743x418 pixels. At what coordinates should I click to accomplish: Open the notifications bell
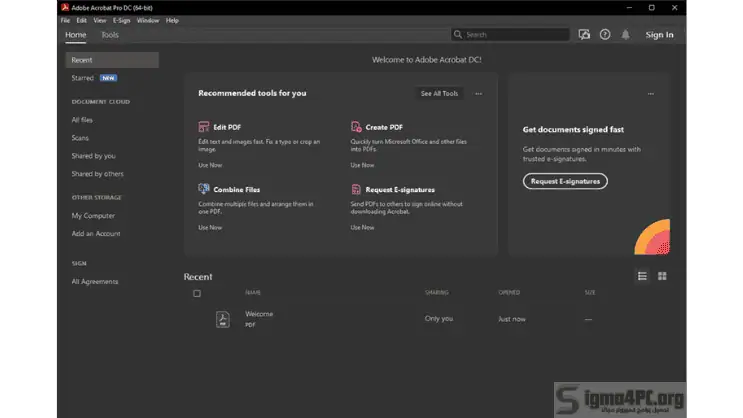click(x=625, y=35)
